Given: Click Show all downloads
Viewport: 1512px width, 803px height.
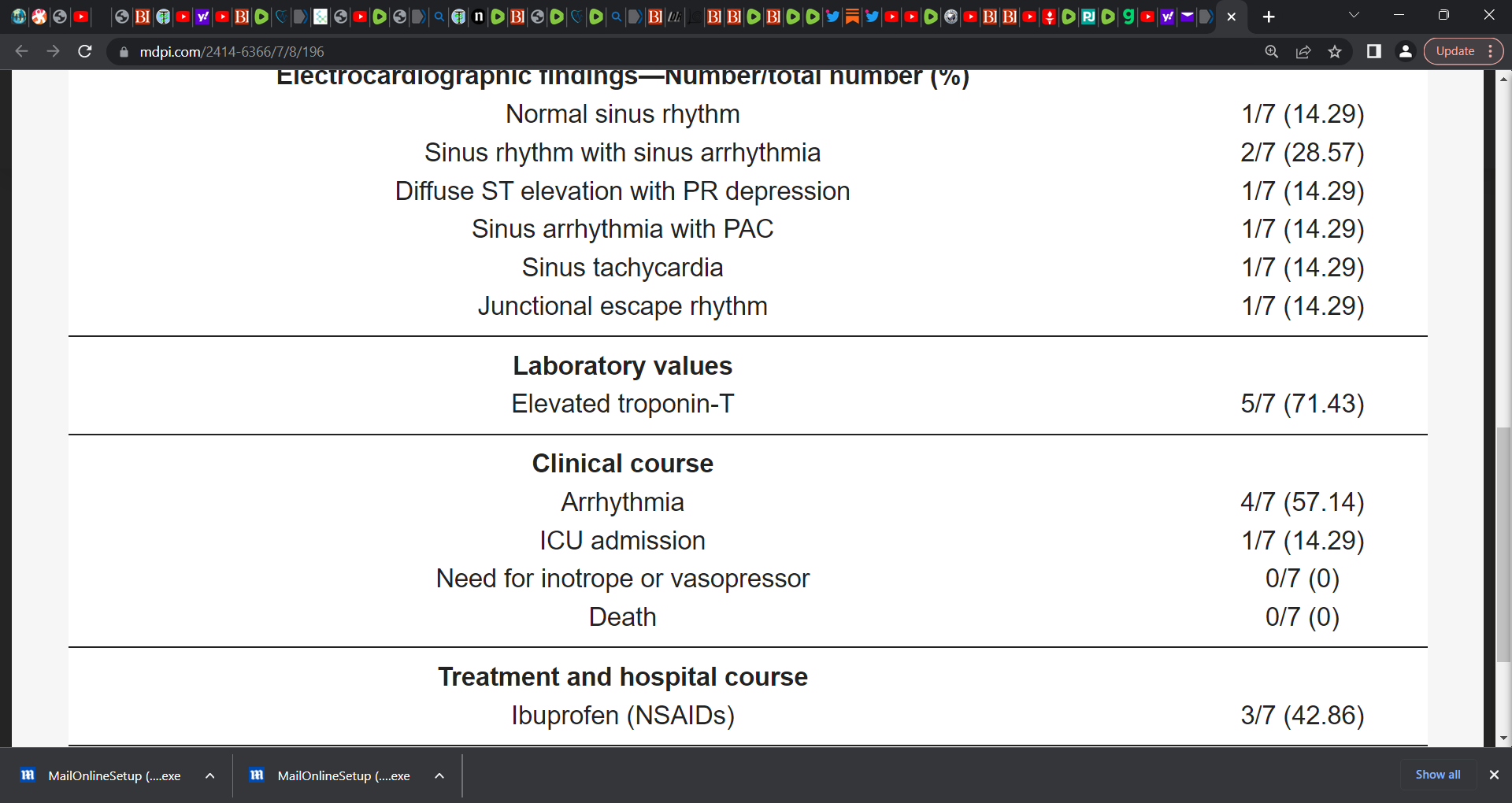Looking at the screenshot, I should (1438, 775).
